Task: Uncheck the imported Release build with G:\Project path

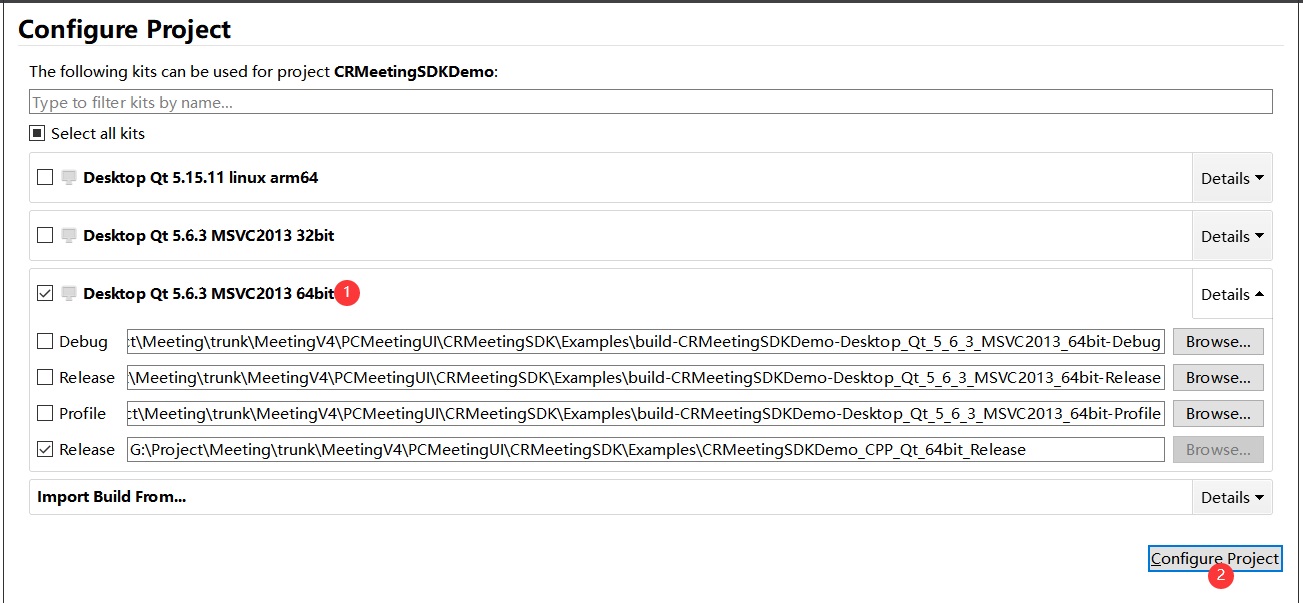Action: click(45, 450)
